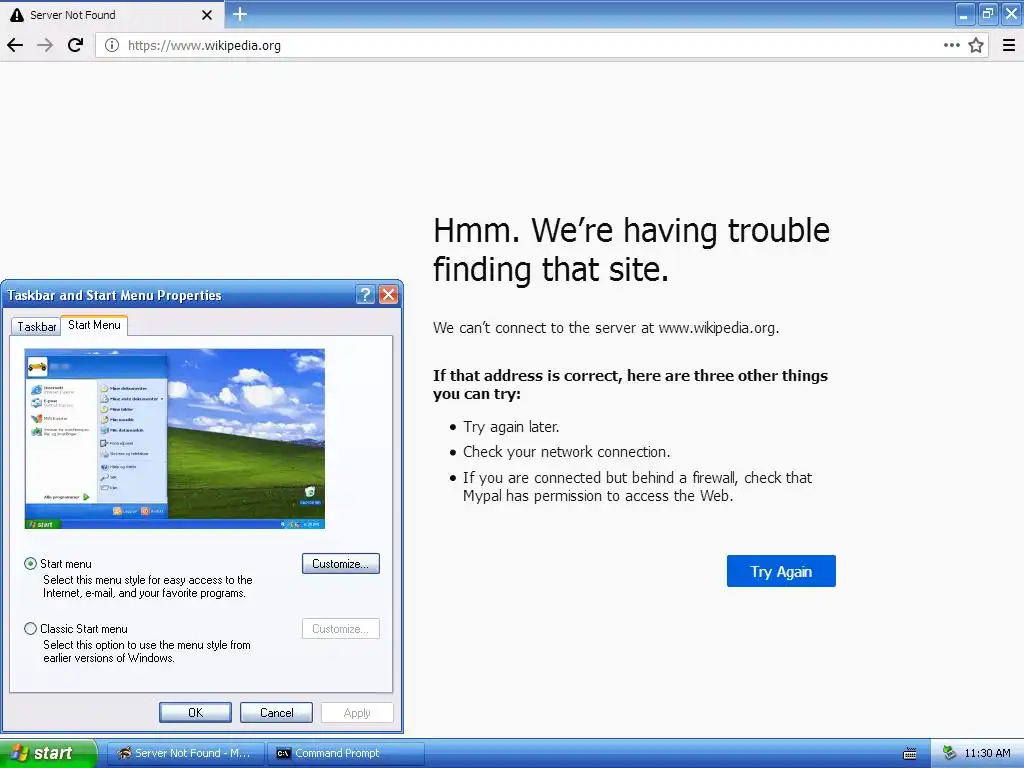This screenshot has width=1024, height=768.
Task: Click the 'Try again later.' bullet text
Action: click(x=511, y=427)
